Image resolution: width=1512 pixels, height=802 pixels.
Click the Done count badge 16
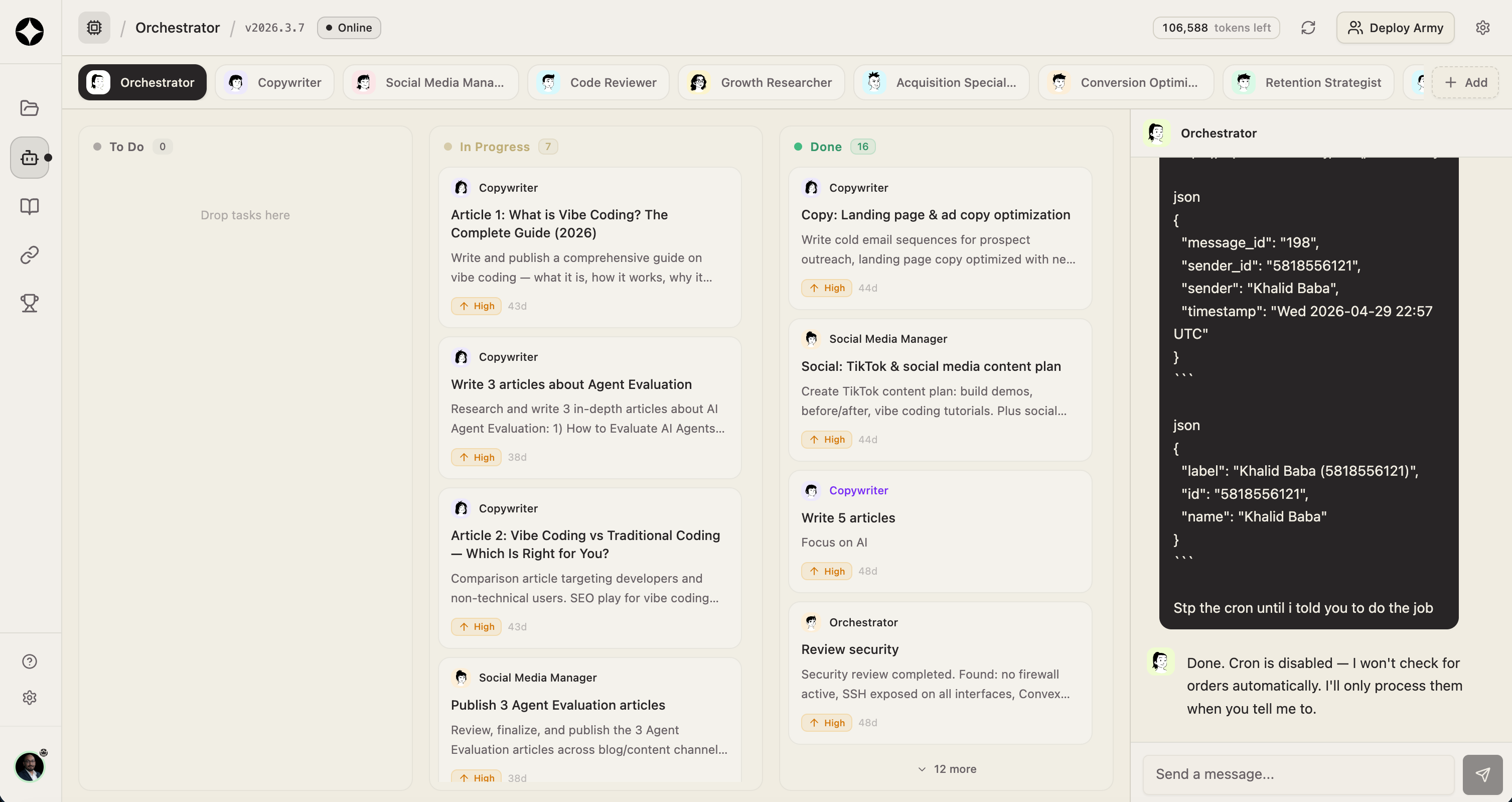[863, 147]
